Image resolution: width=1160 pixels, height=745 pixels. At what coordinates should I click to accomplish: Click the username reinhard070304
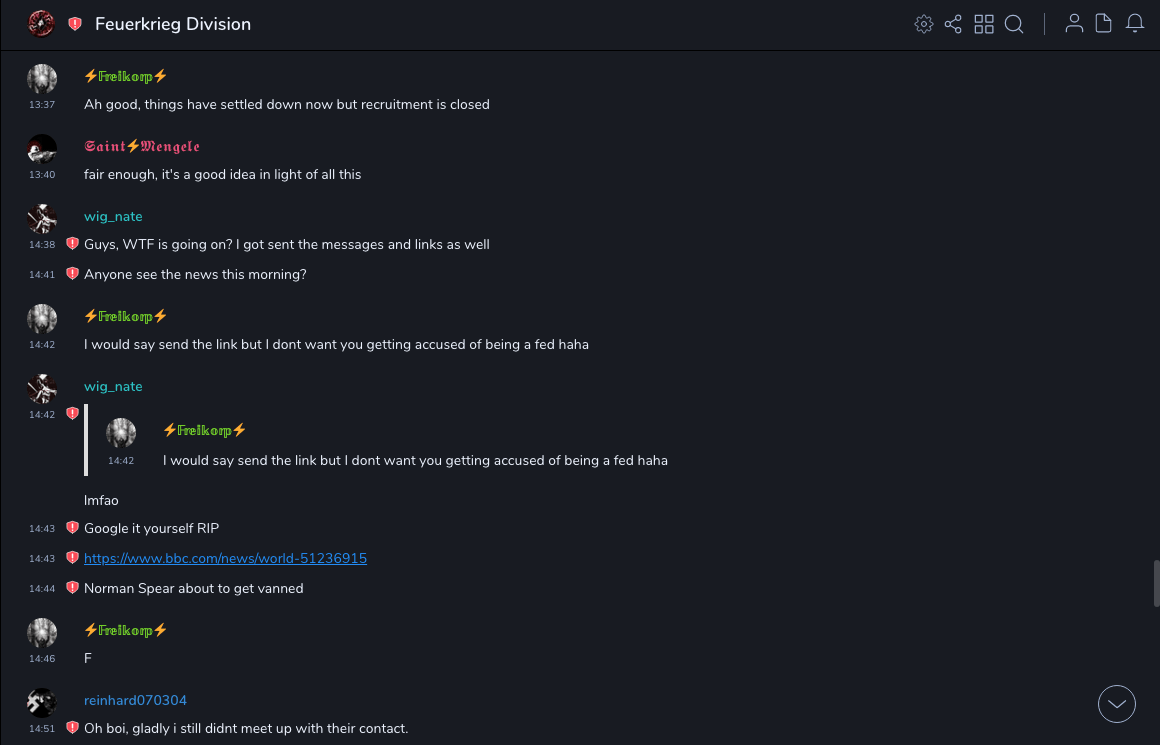point(135,700)
